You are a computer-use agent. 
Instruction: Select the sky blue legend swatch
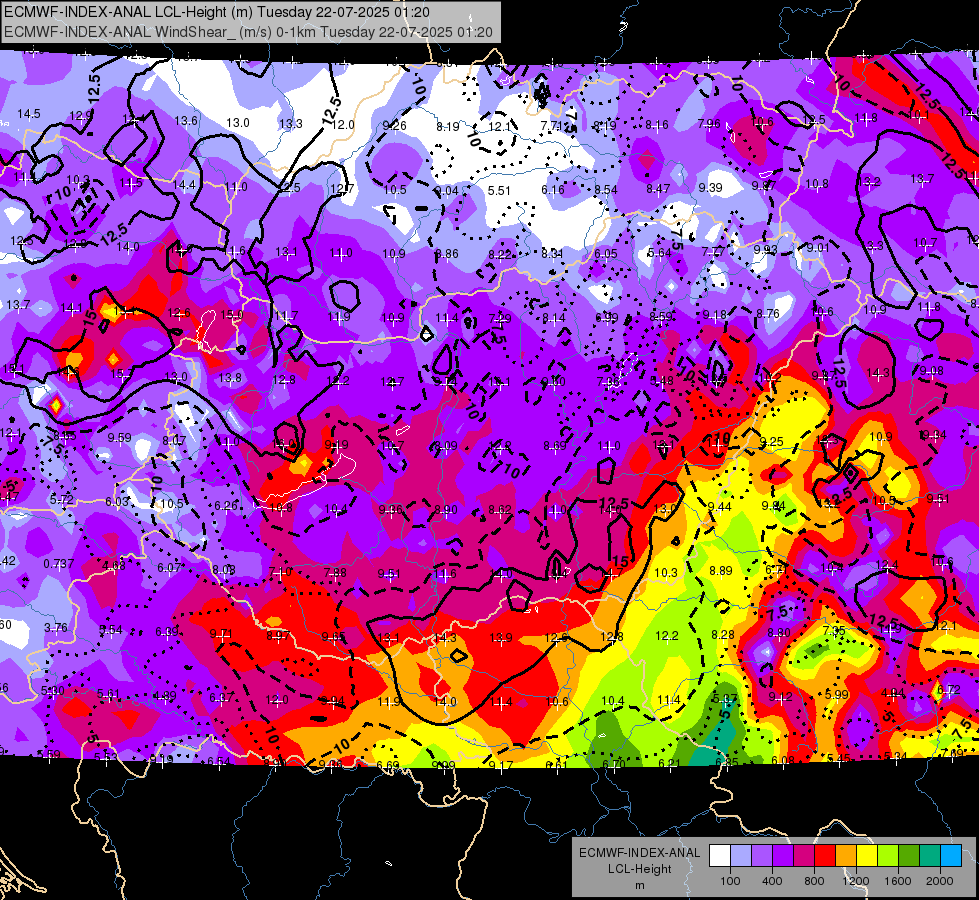(950, 856)
